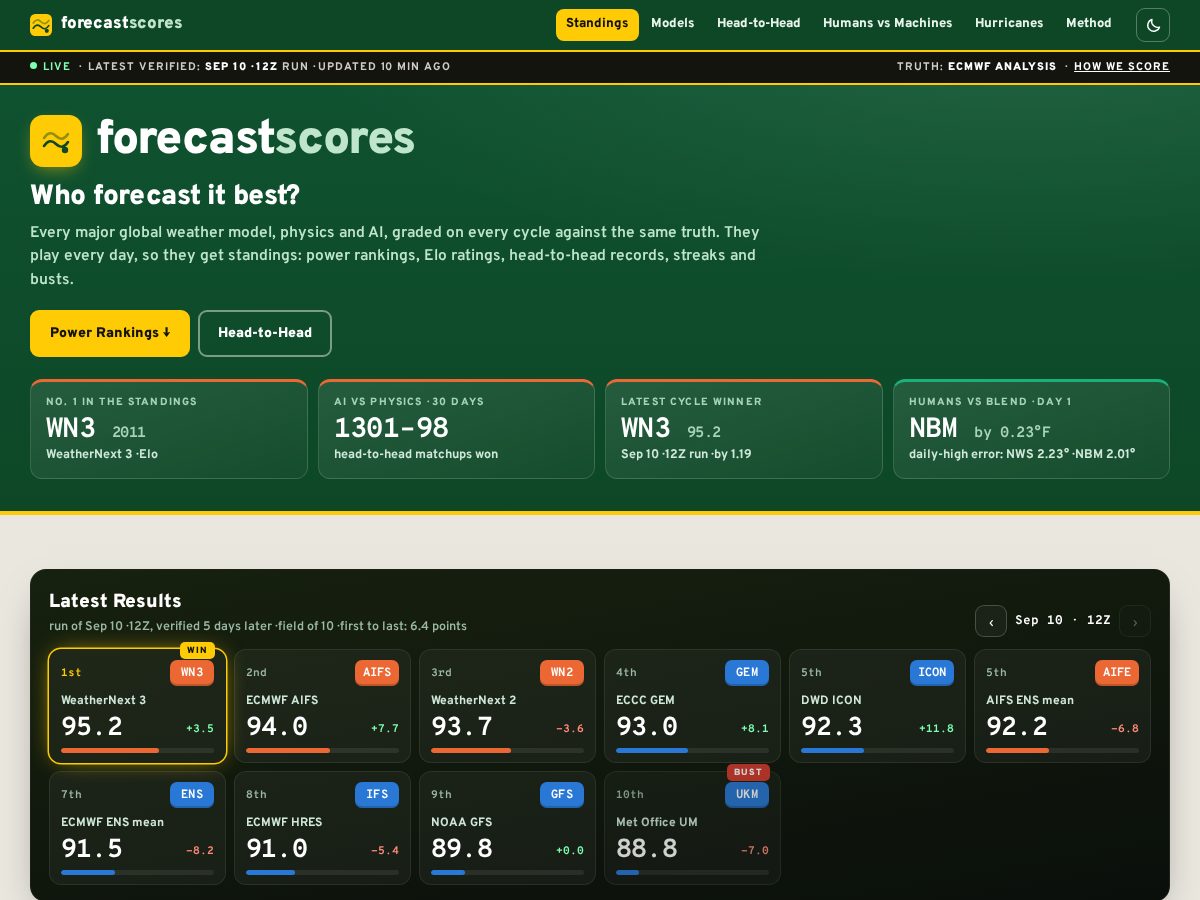Open the Hurricanes nav item
The height and width of the screenshot is (900, 1200).
1009,24
